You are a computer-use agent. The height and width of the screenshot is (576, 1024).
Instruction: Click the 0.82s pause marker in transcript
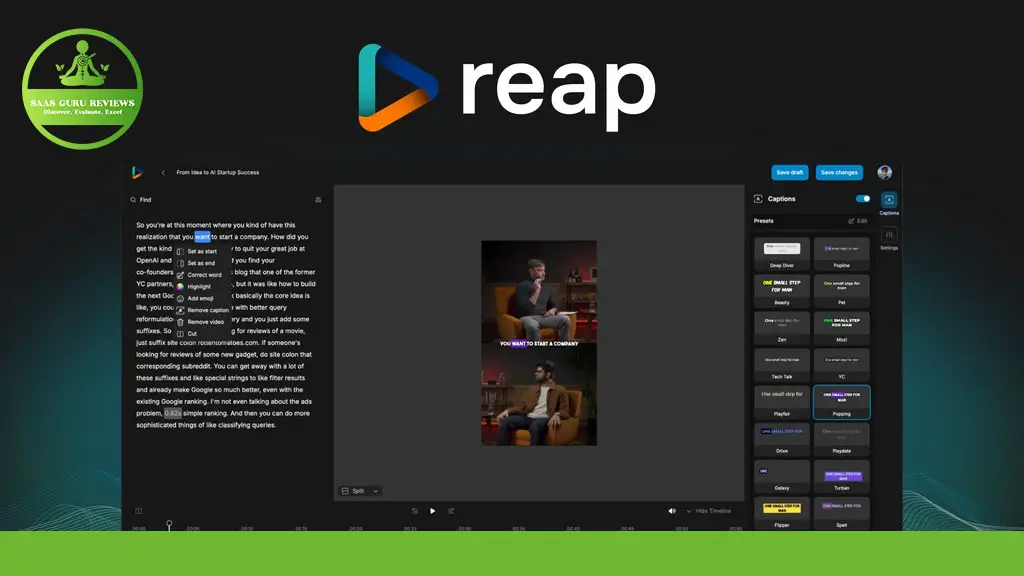coord(172,413)
